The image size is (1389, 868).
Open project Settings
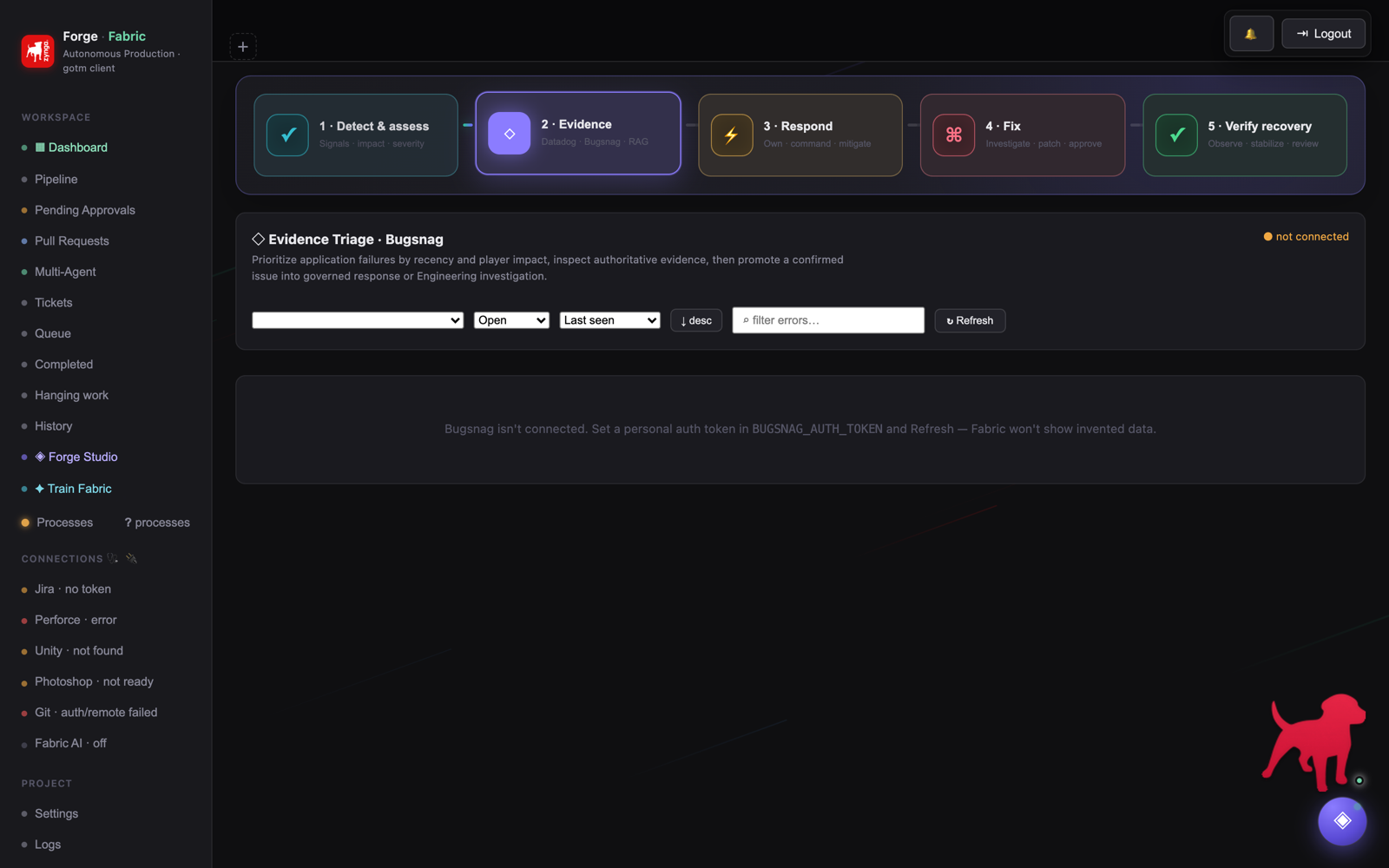pyautogui.click(x=56, y=813)
